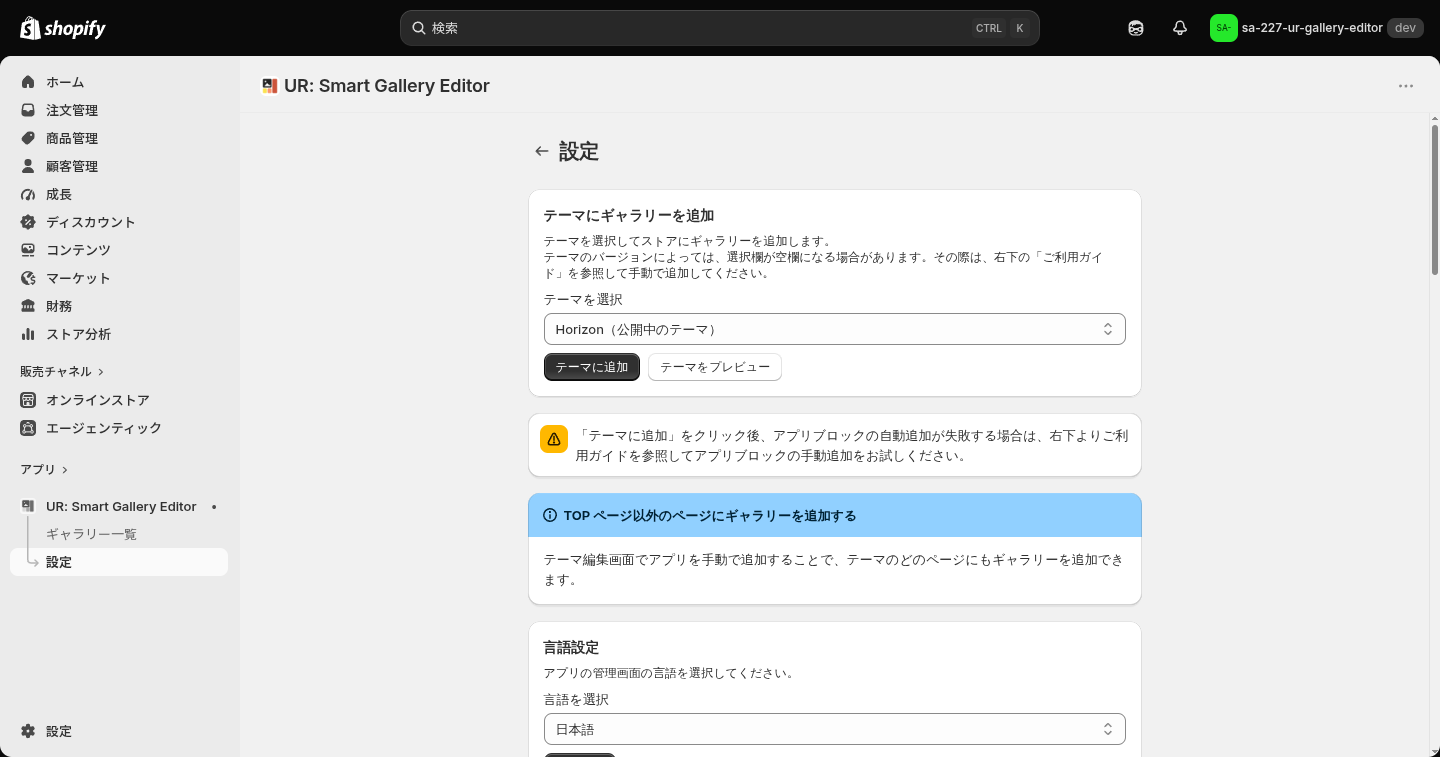Screen dimensions: 1440x757
Task: Click UR: Smart Gallery Editor sidebar app icon
Action: [x=28, y=507]
